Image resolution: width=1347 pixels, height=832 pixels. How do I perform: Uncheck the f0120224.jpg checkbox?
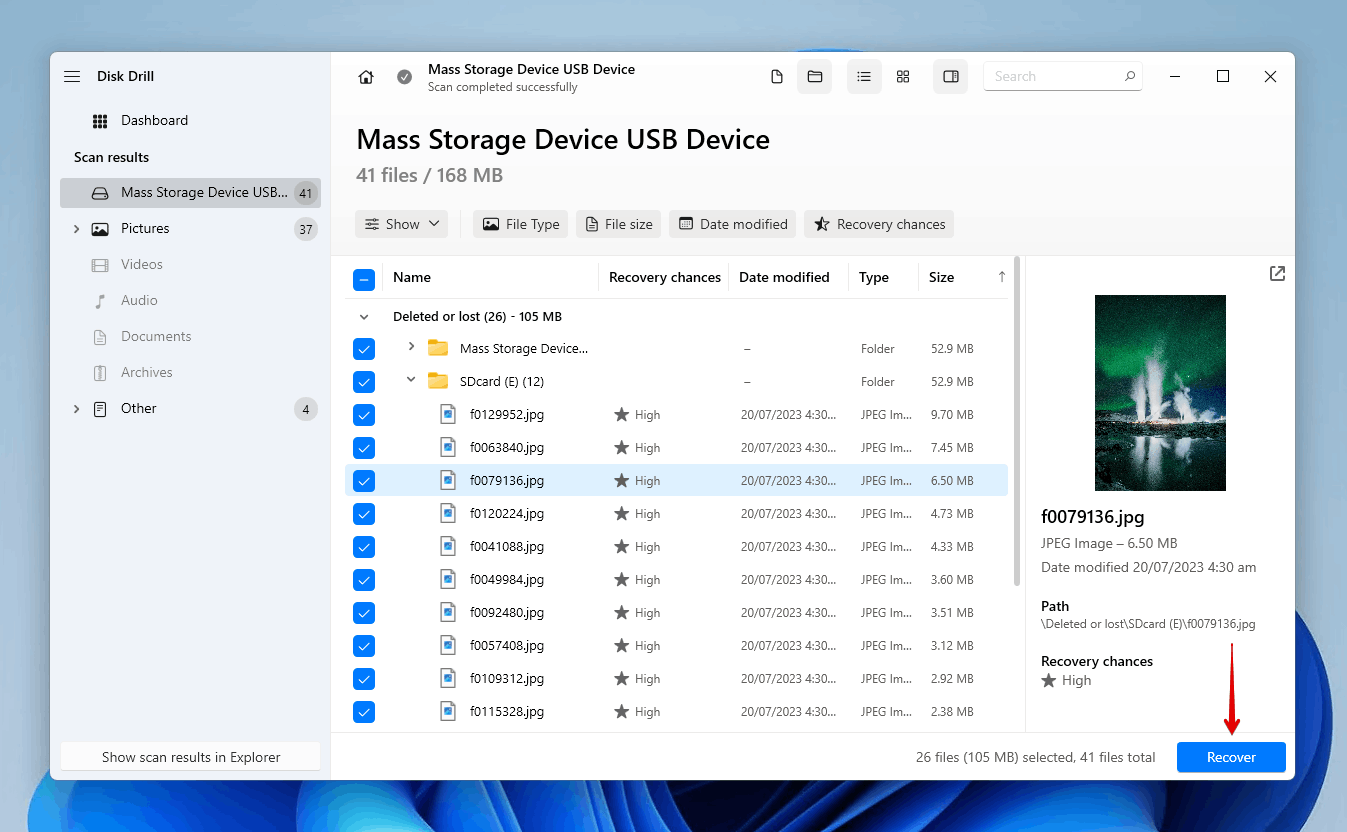pyautogui.click(x=364, y=514)
